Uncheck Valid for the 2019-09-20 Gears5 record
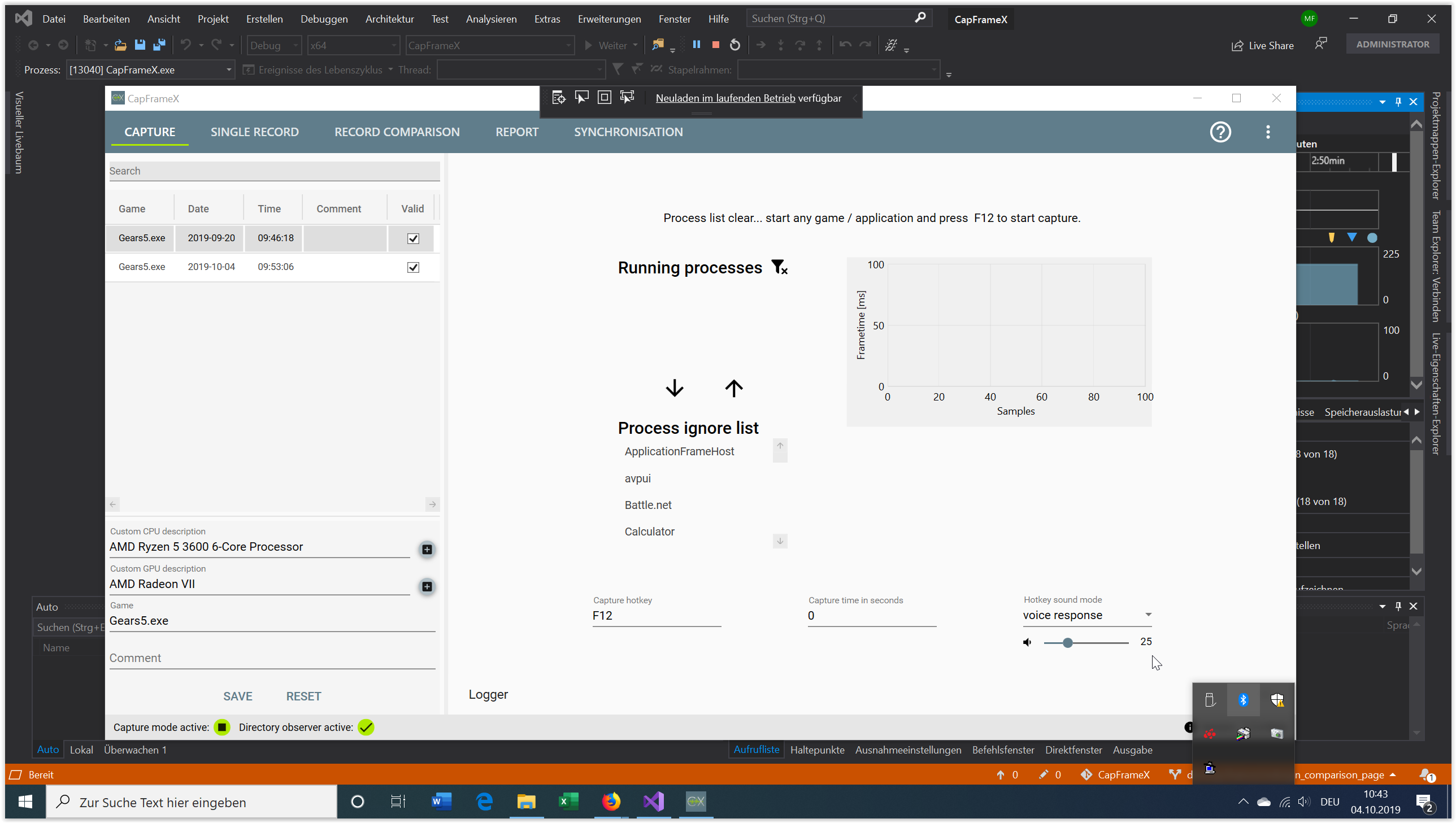Screen dimensions: 1456x823 point(413,238)
